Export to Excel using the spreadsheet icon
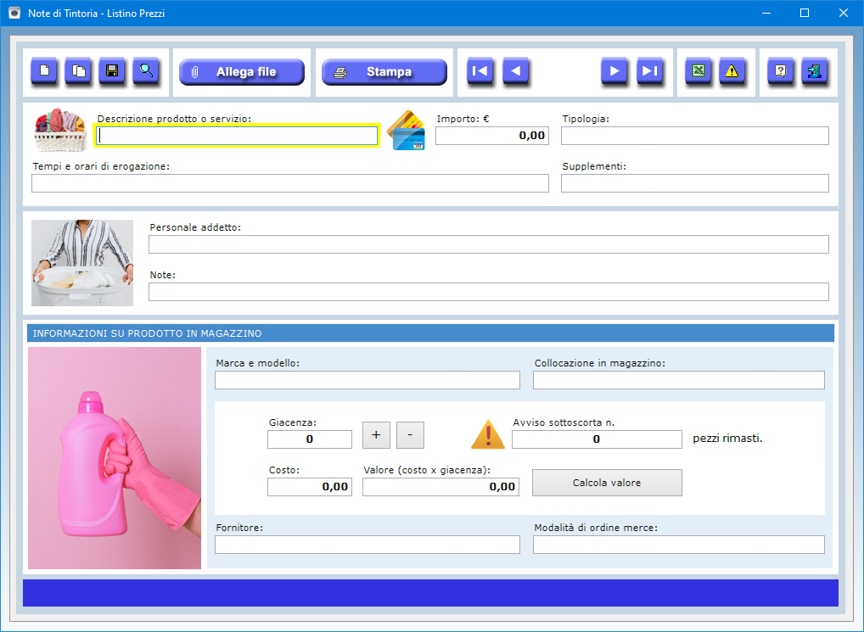This screenshot has height=632, width=864. click(698, 71)
